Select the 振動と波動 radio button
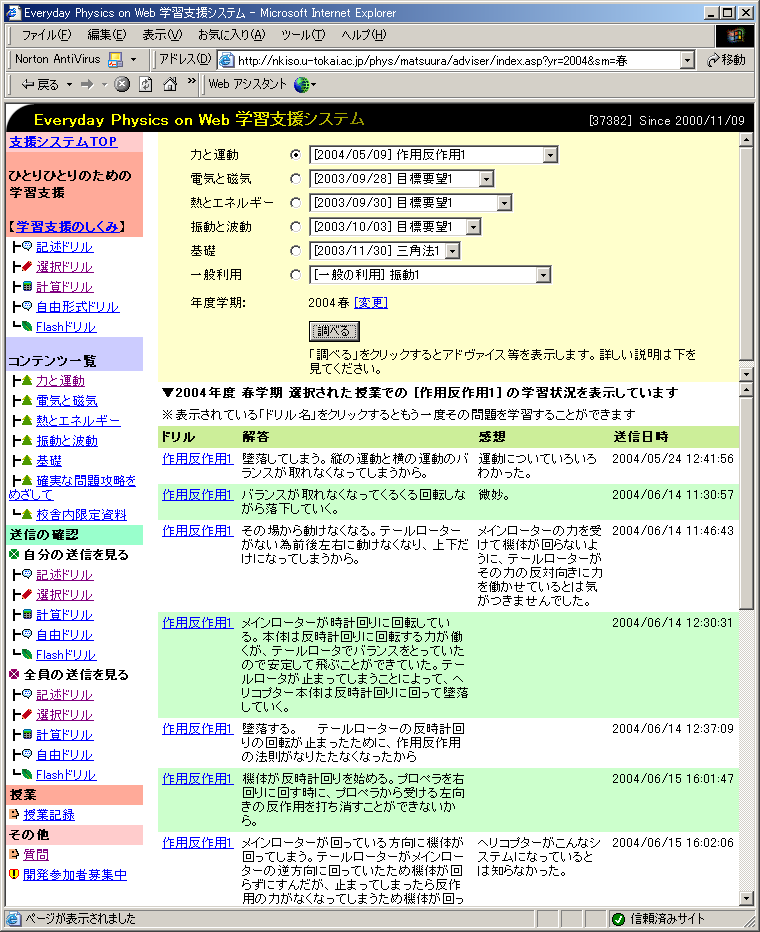The height and width of the screenshot is (932, 760). coord(295,226)
